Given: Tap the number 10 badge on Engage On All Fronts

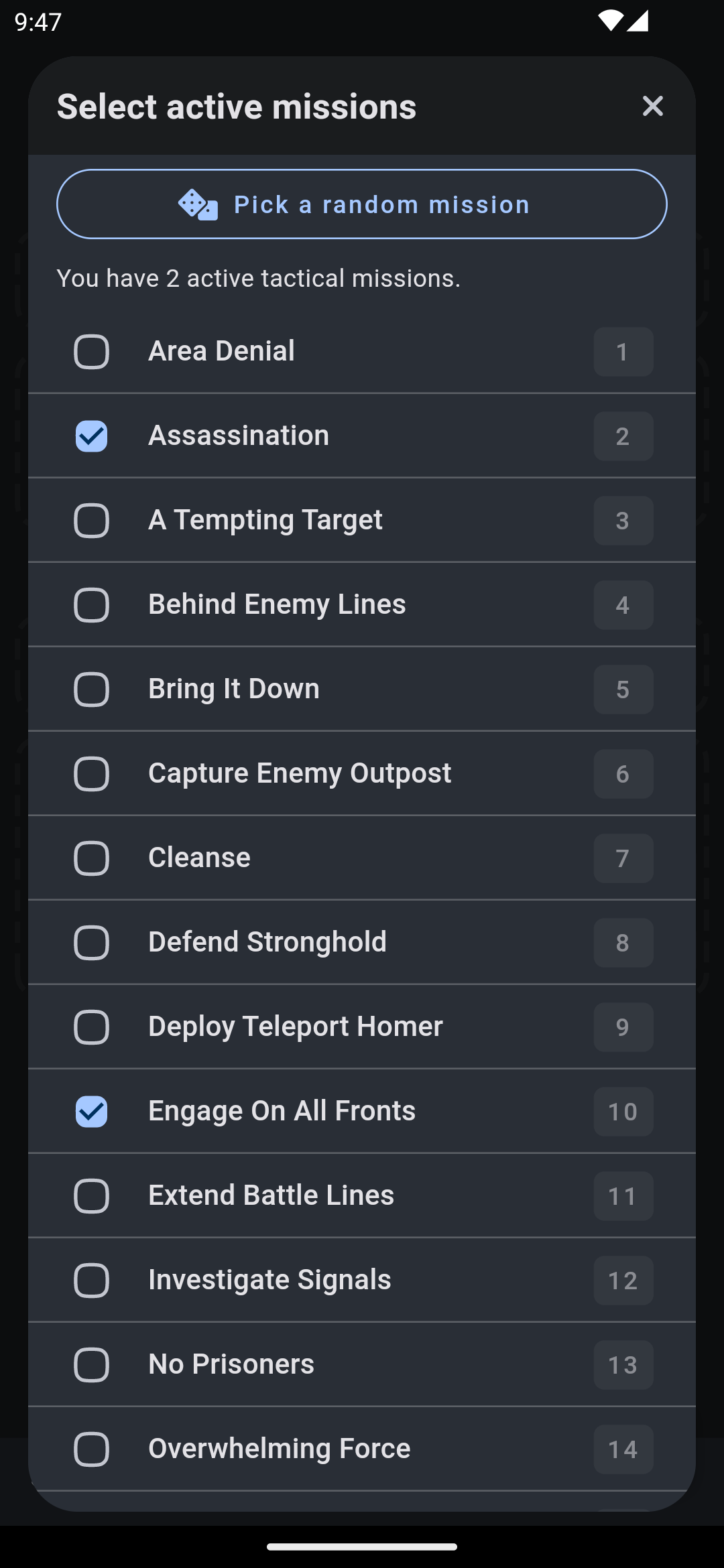Looking at the screenshot, I should coord(623,1112).
